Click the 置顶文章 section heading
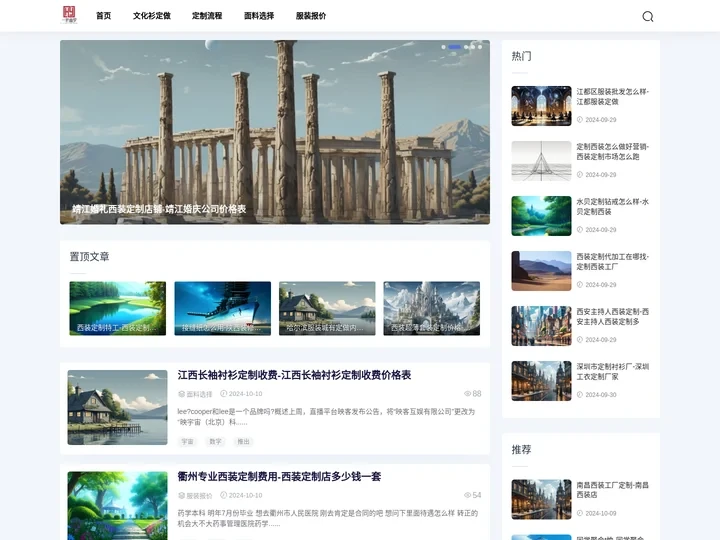Viewport: 720px width, 540px height. pos(90,257)
